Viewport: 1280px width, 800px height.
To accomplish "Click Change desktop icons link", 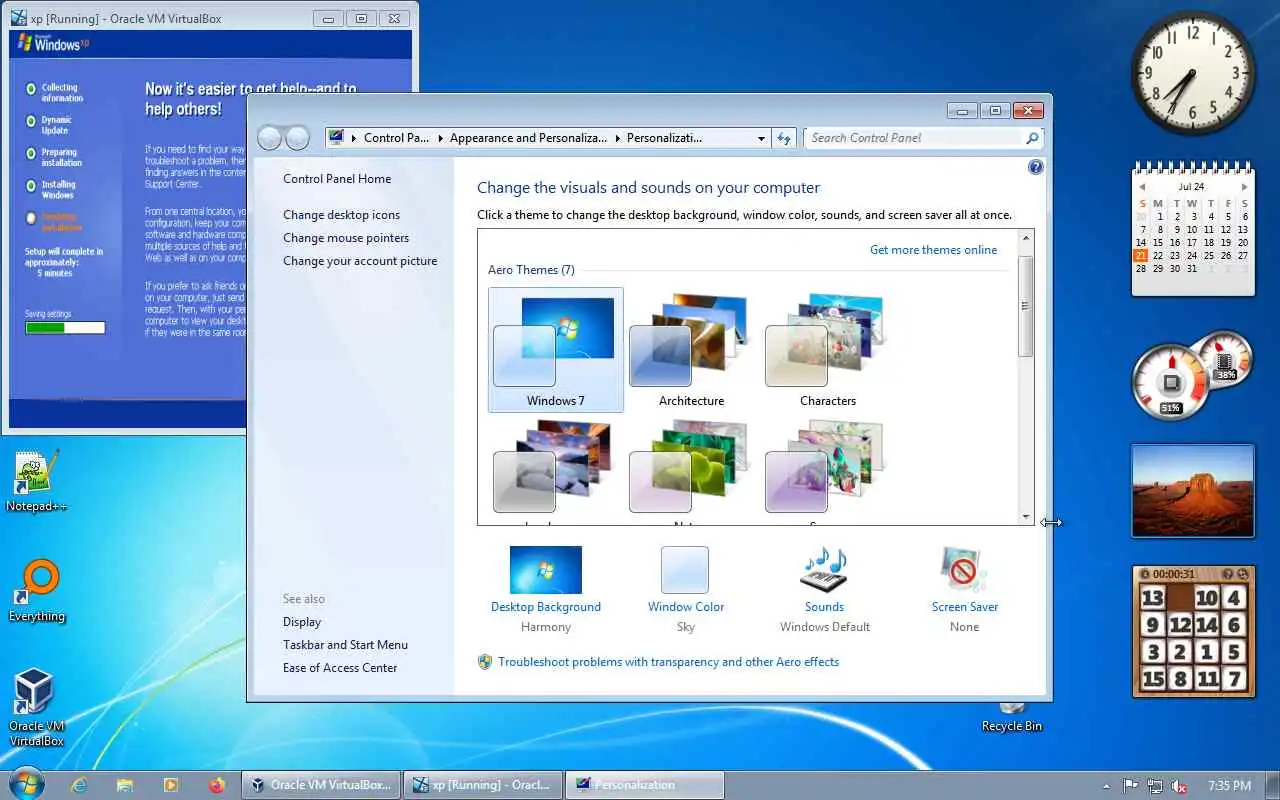I will click(x=341, y=215).
